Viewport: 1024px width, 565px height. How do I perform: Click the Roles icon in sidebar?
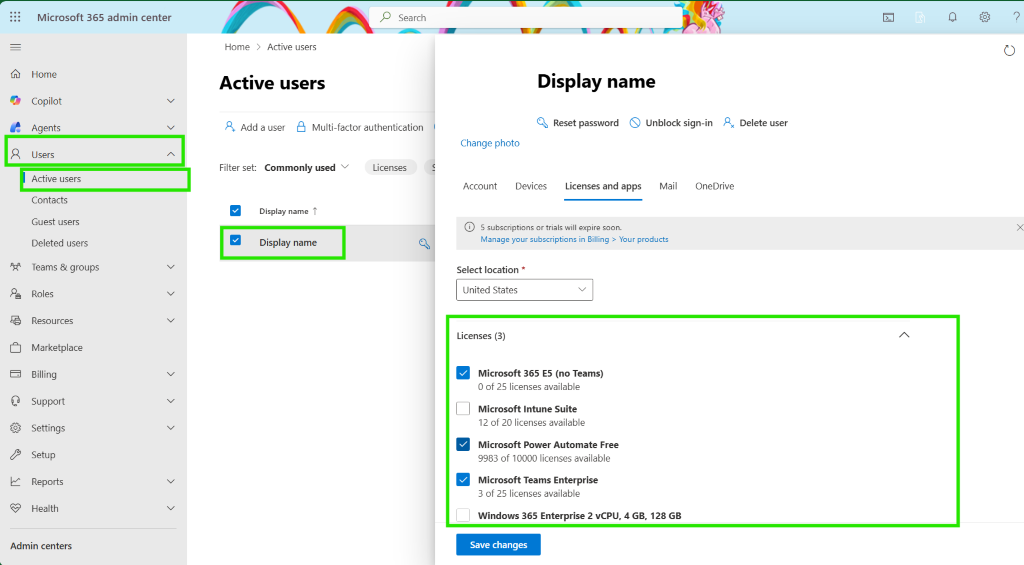[x=16, y=293]
